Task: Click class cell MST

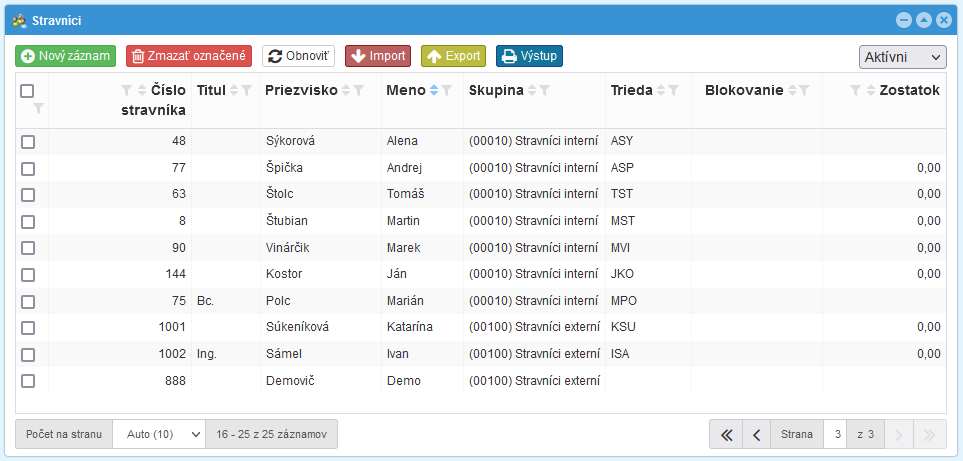Action: 623,221
